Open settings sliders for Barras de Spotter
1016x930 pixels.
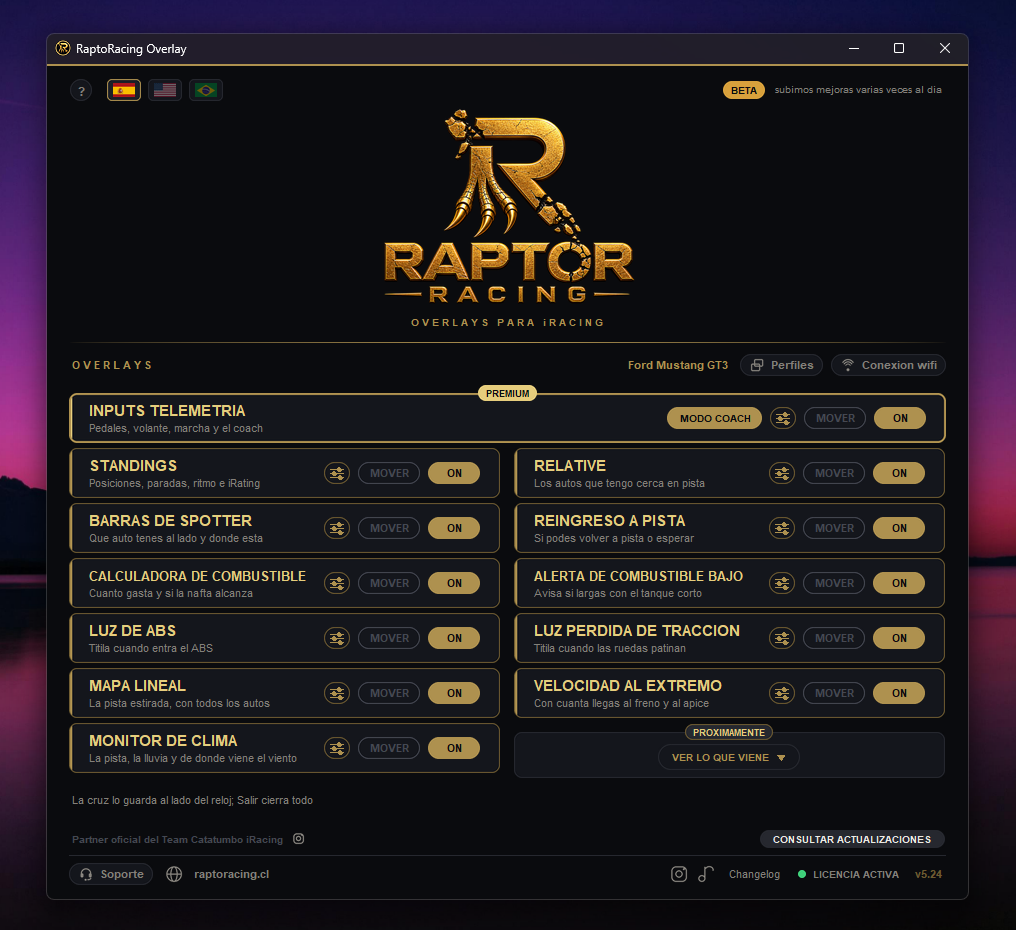[x=337, y=528]
